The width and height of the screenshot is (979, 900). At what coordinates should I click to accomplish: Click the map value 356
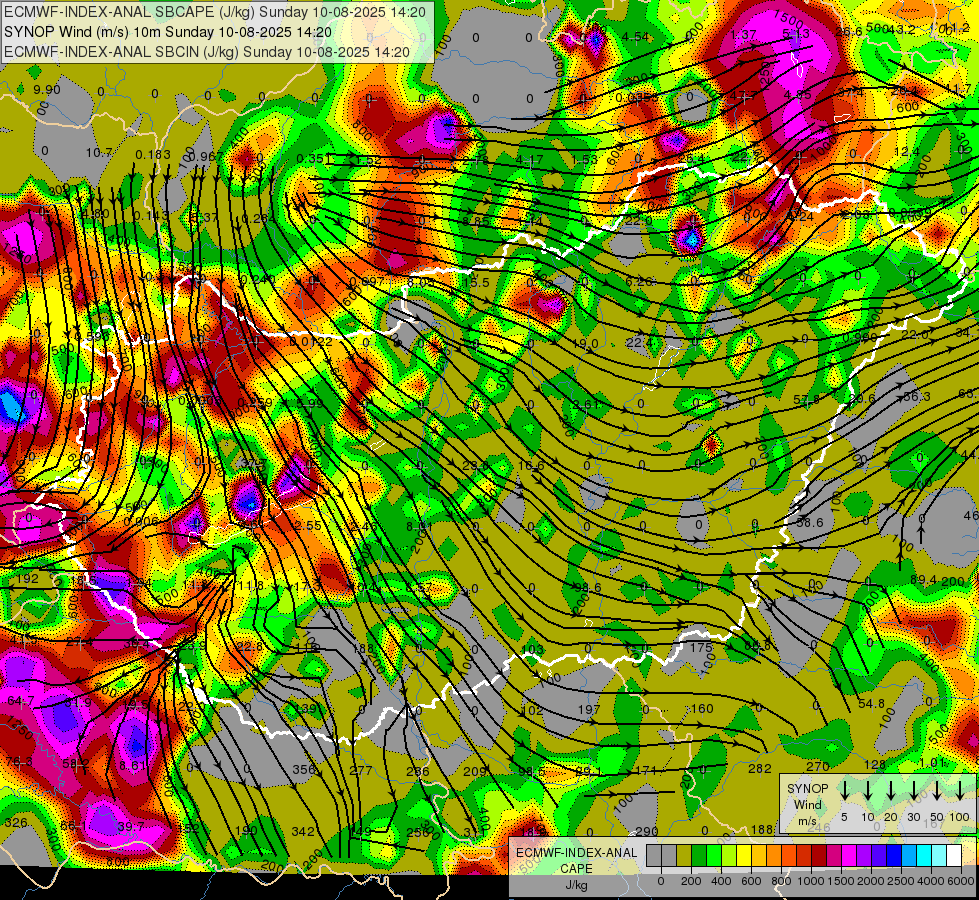click(x=304, y=769)
